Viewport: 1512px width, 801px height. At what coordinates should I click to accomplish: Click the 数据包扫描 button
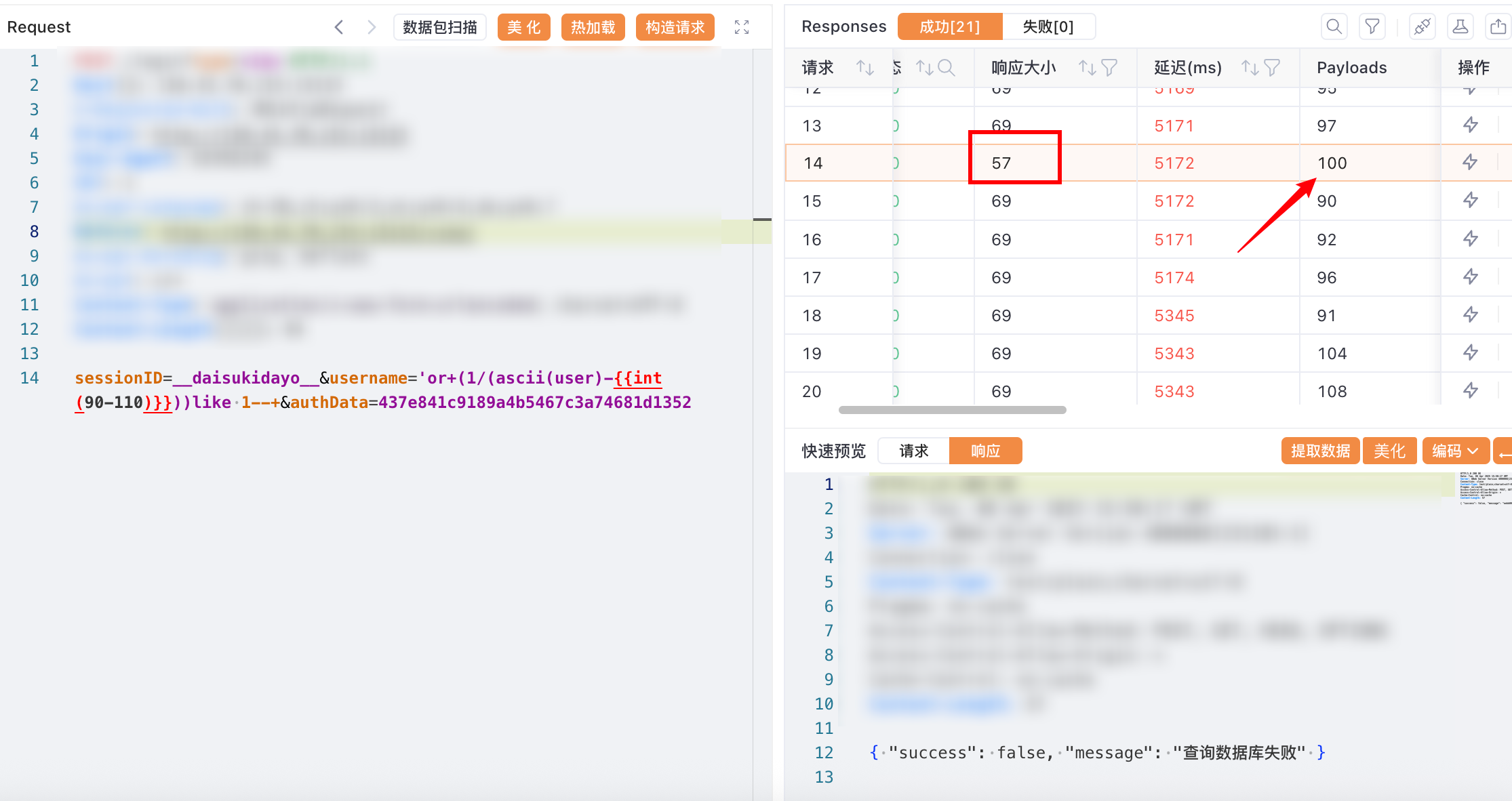439,27
